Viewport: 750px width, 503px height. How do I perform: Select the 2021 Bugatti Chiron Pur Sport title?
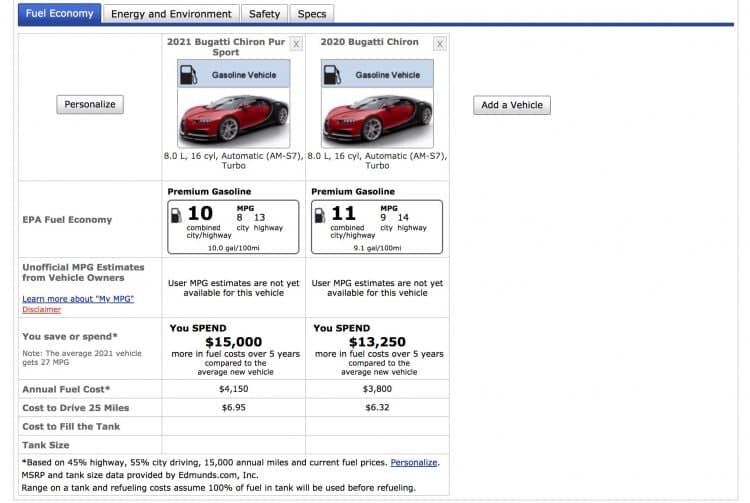point(226,47)
